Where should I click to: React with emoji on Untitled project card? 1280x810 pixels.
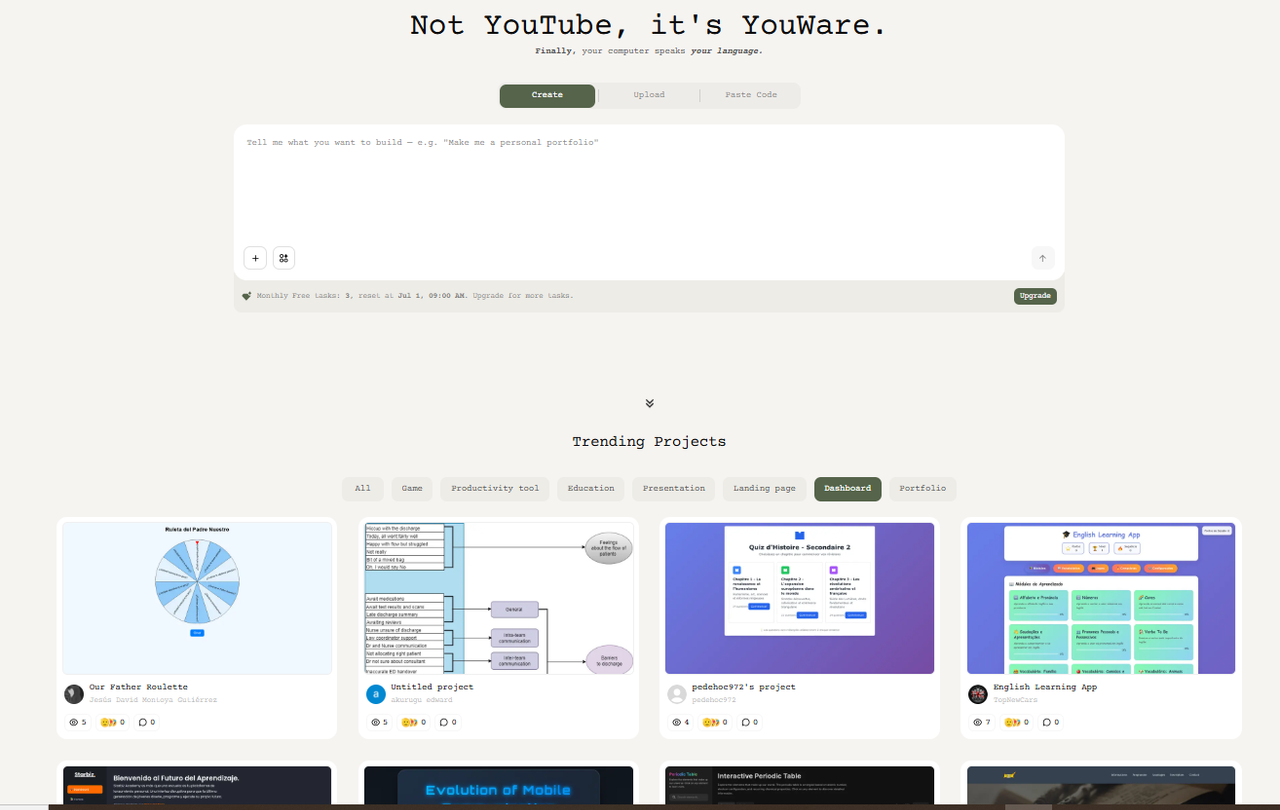coord(407,722)
